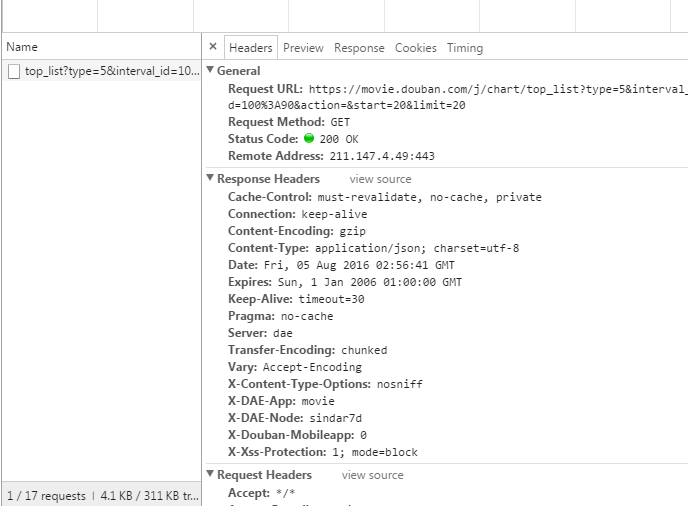
Task: Click the Remote Address value
Action: (x=382, y=156)
